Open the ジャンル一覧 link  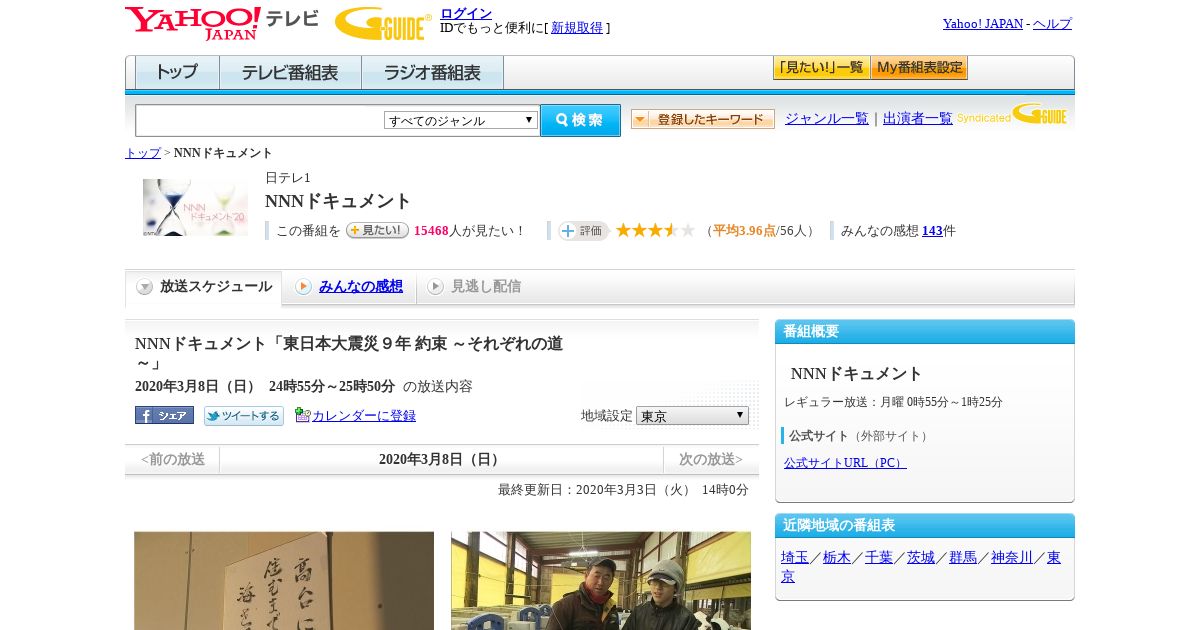(827, 118)
